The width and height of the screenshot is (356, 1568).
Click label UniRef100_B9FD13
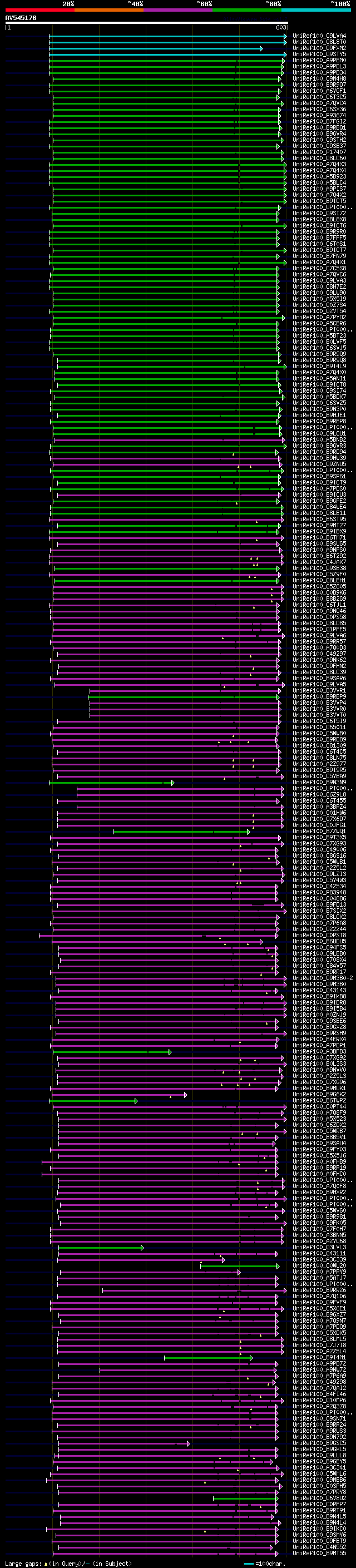319,905
